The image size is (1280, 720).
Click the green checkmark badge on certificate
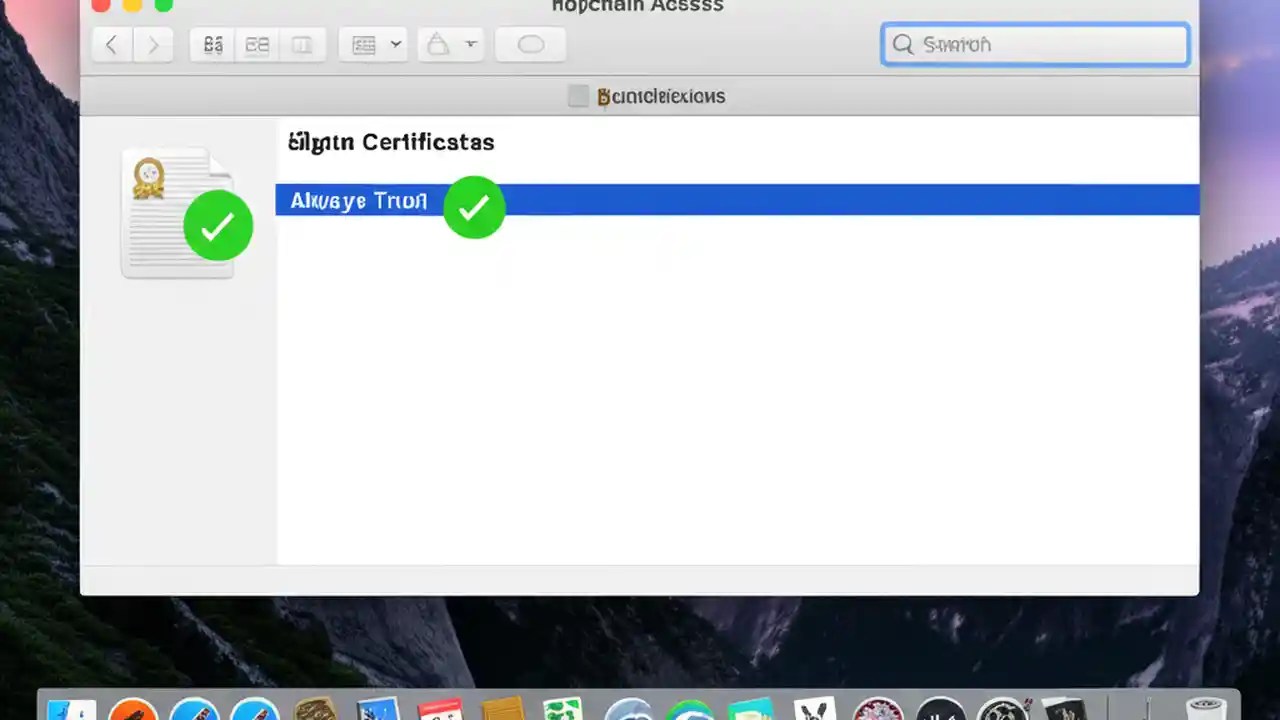click(218, 227)
